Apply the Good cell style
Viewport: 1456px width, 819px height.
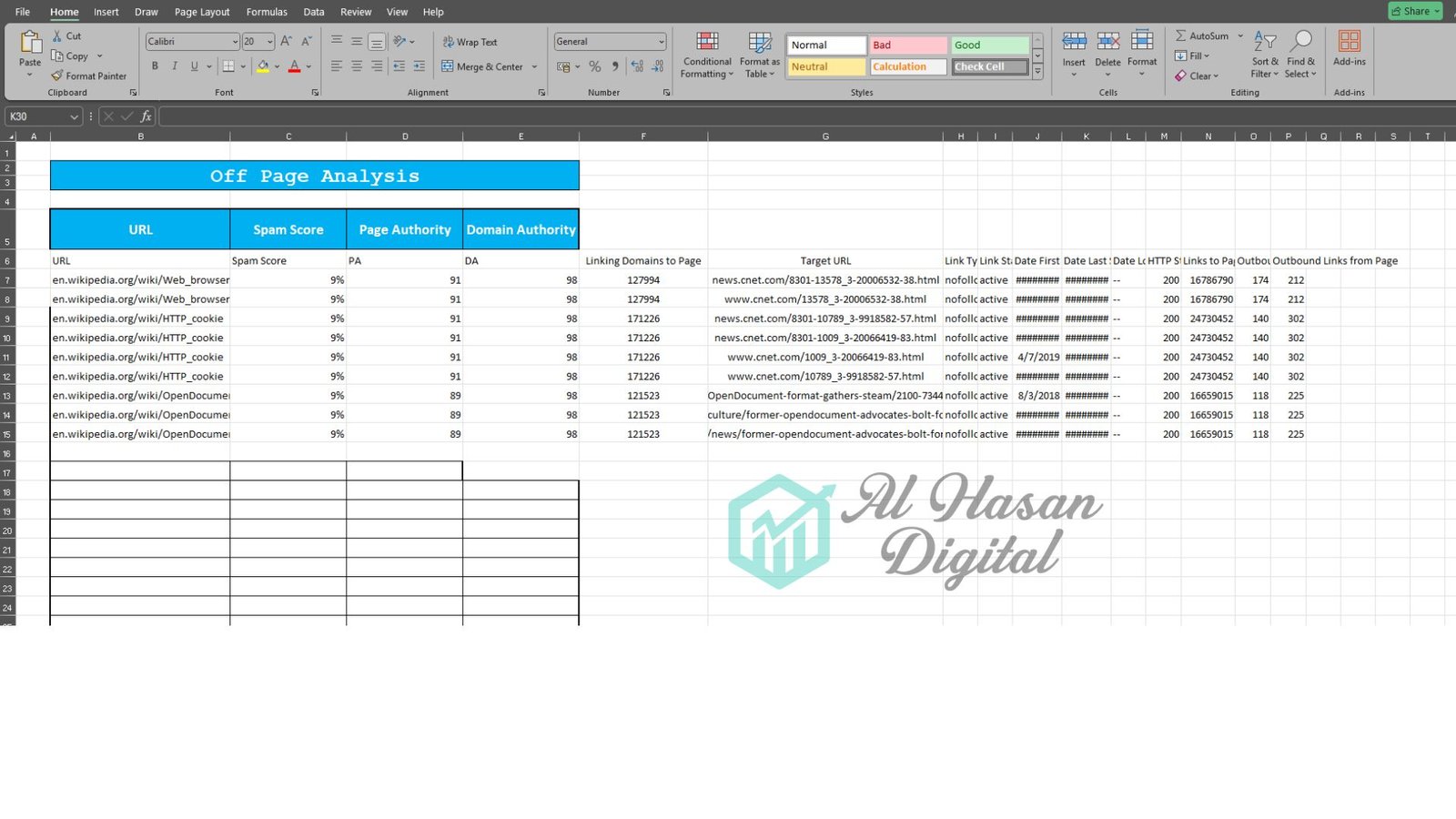pyautogui.click(x=990, y=45)
